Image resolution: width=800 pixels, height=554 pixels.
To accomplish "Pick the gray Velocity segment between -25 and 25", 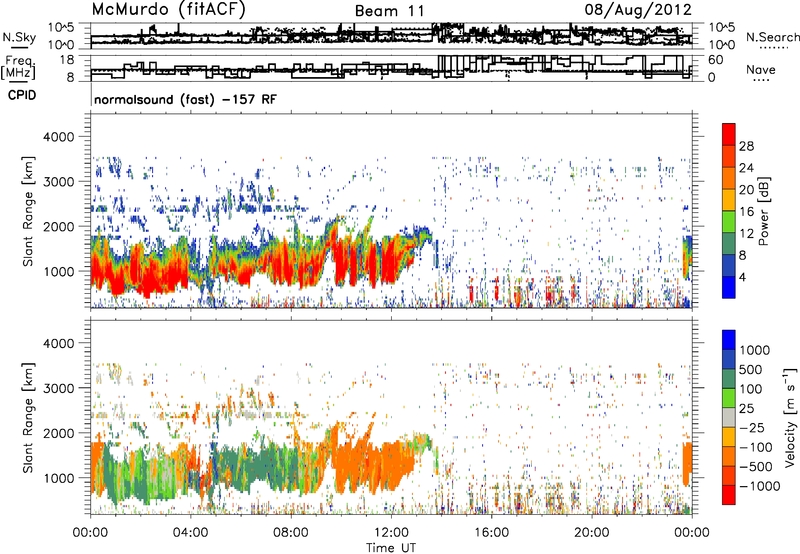I will (729, 417).
